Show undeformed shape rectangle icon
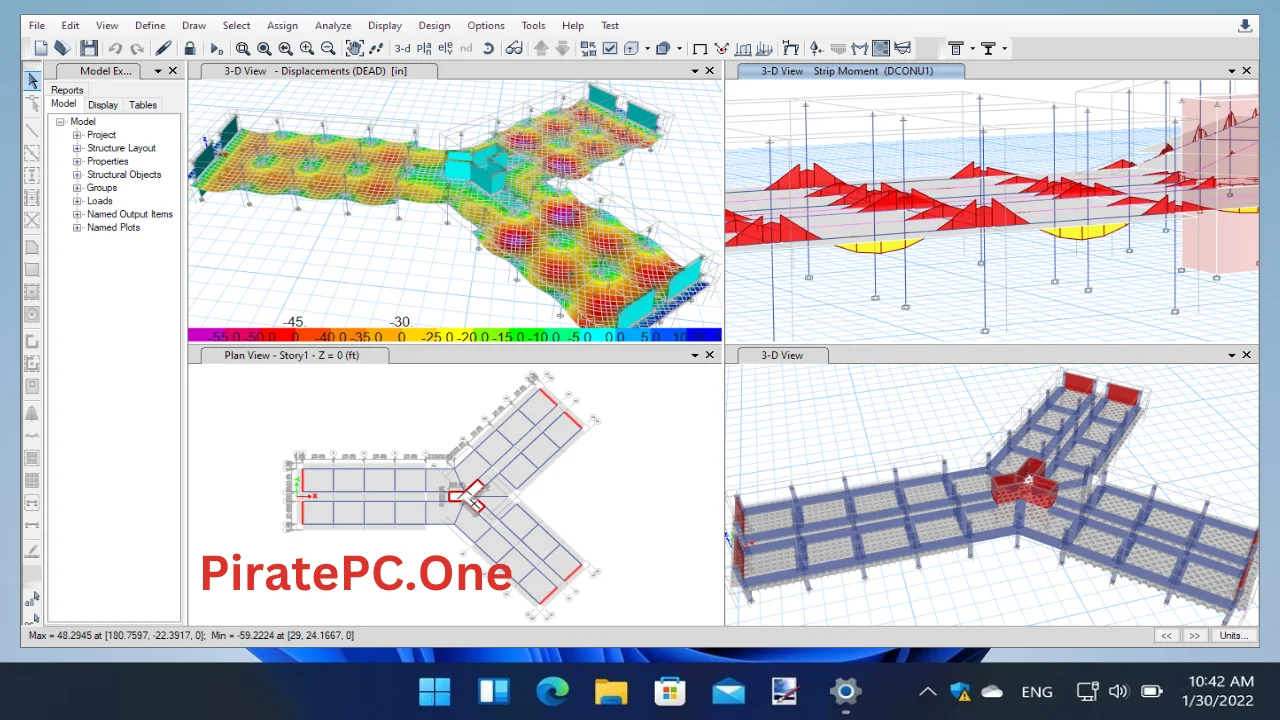The width and height of the screenshot is (1280, 720). [x=700, y=48]
